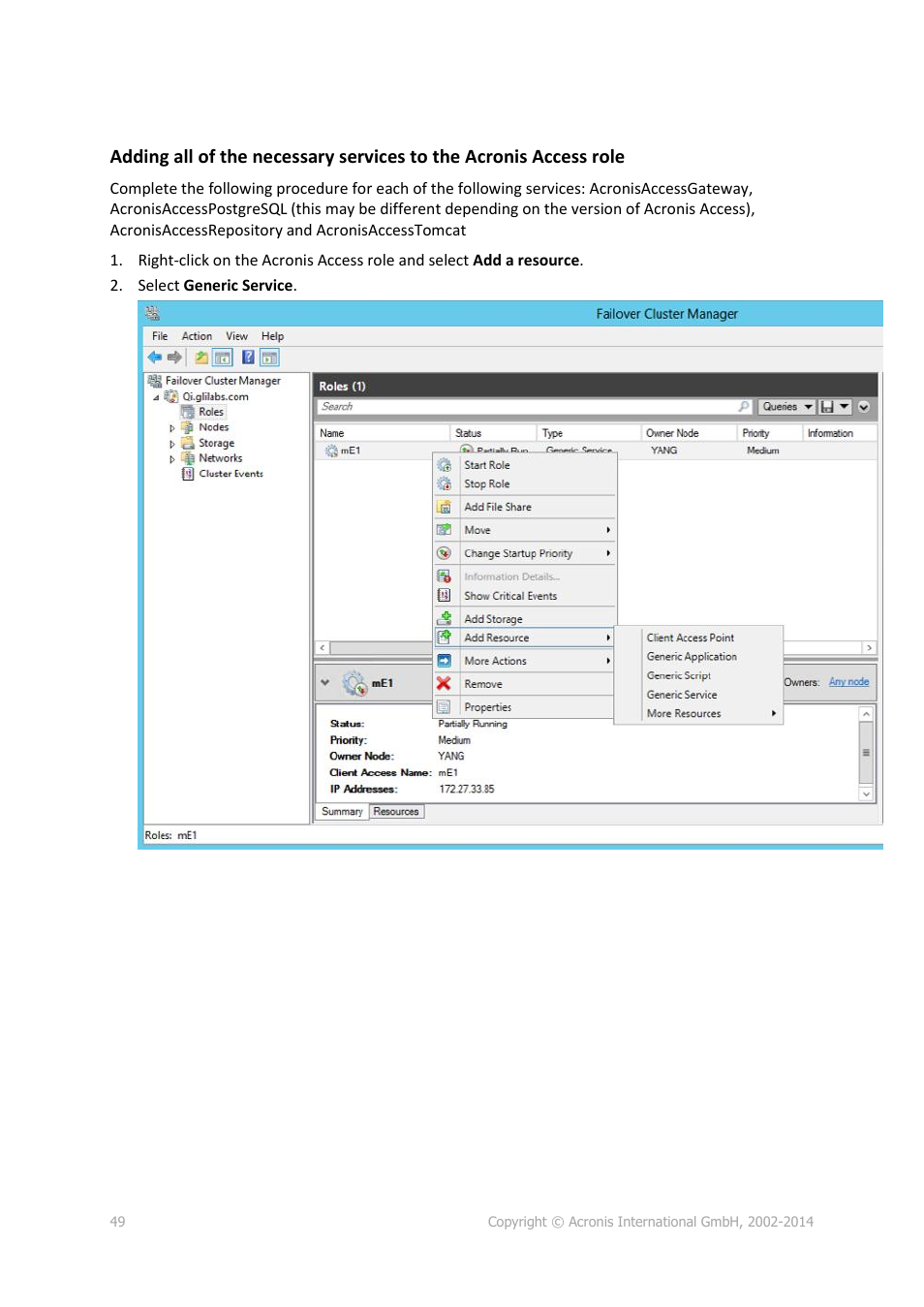
Task: Open the Action menu
Action: click(197, 336)
